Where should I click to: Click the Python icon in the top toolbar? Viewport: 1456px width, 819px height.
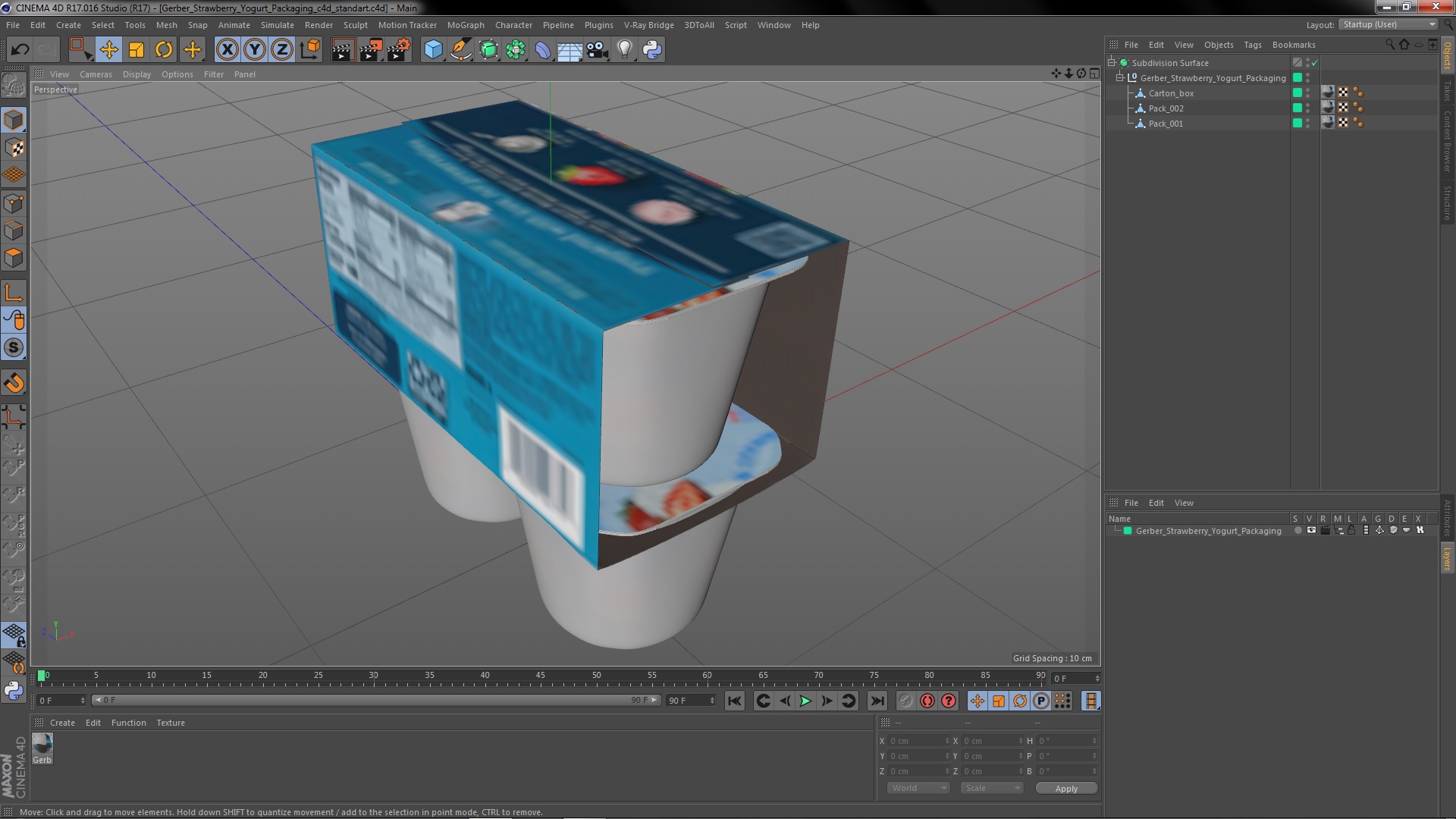coord(652,50)
